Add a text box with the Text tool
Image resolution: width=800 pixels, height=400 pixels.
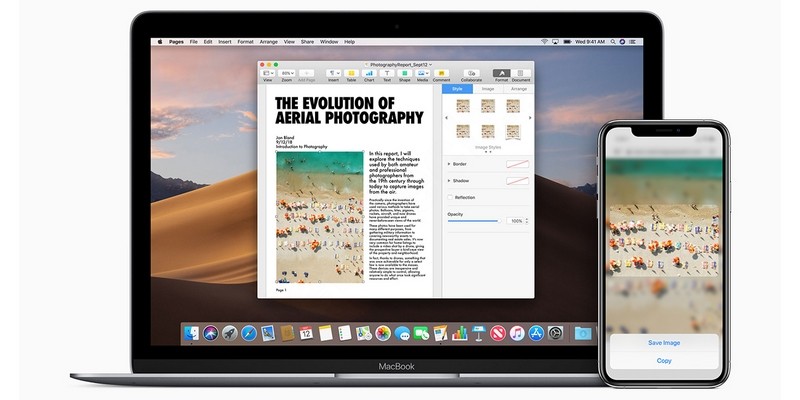pyautogui.click(x=387, y=73)
